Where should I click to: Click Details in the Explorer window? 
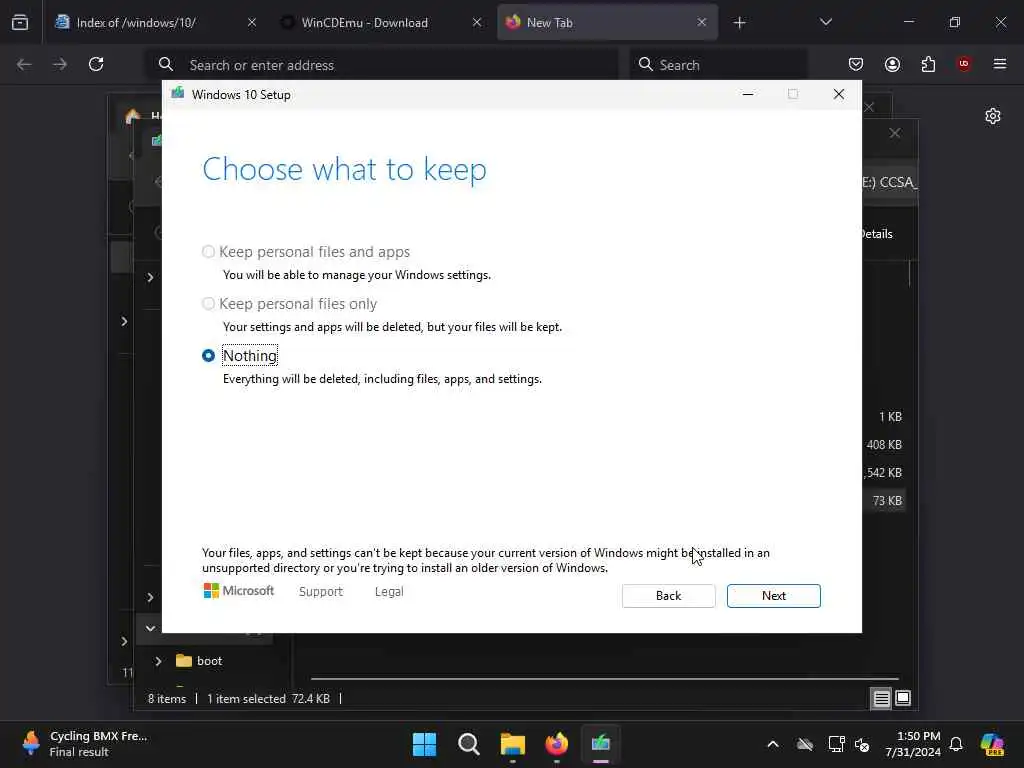877,234
